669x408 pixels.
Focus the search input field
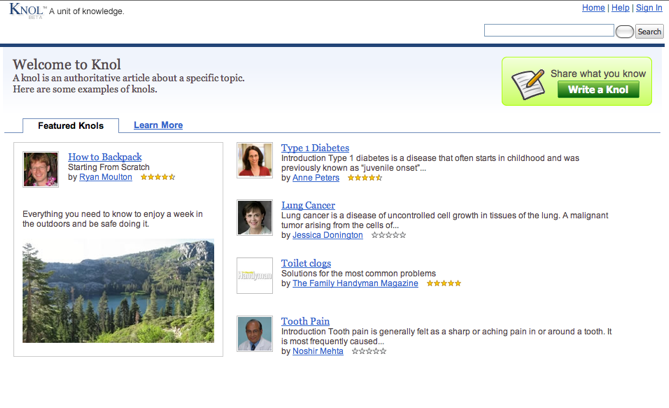(549, 30)
